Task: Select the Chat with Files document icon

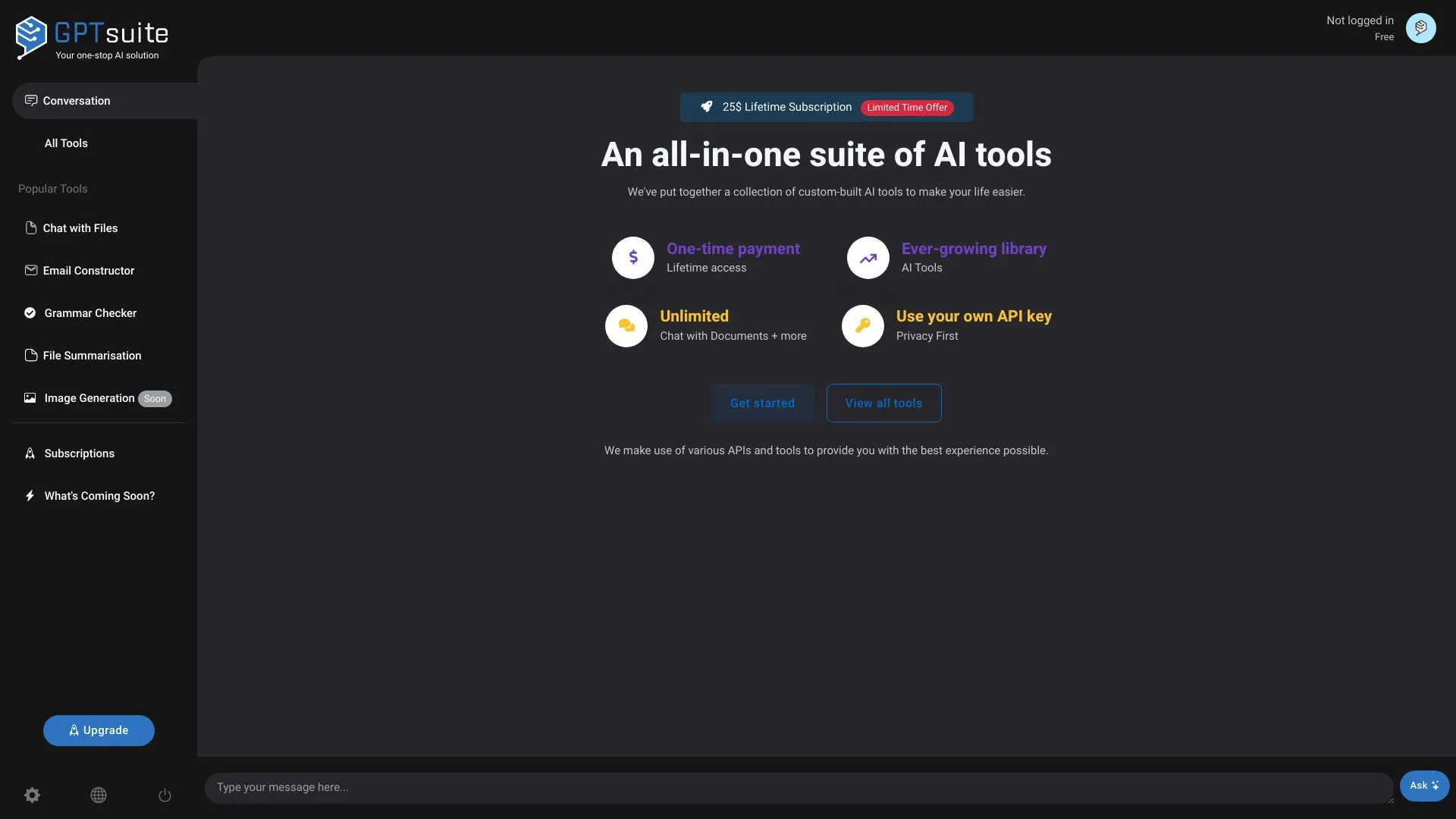Action: click(x=30, y=227)
